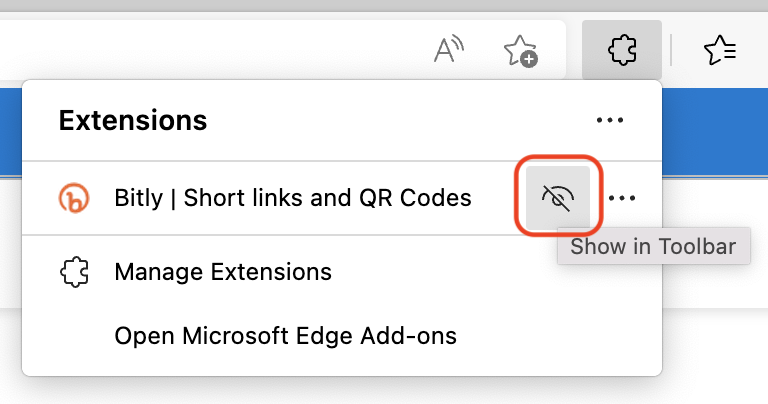Click the Read aloud icon in address bar
This screenshot has width=768, height=404.
pos(449,49)
